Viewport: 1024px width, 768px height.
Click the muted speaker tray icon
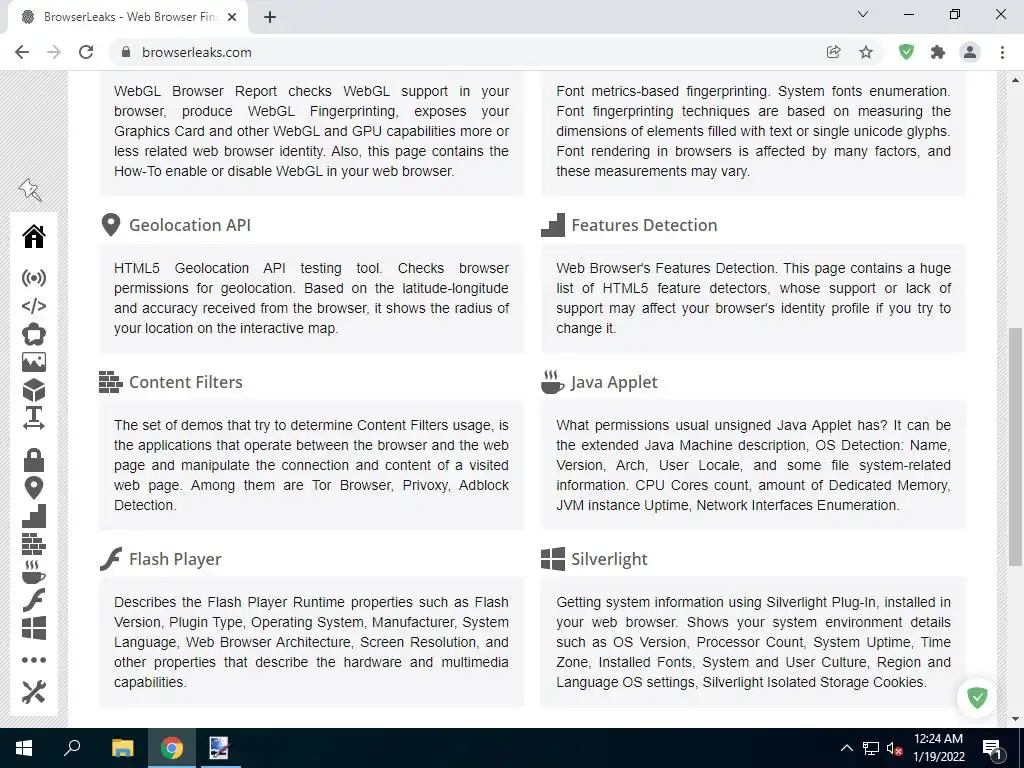click(x=894, y=749)
